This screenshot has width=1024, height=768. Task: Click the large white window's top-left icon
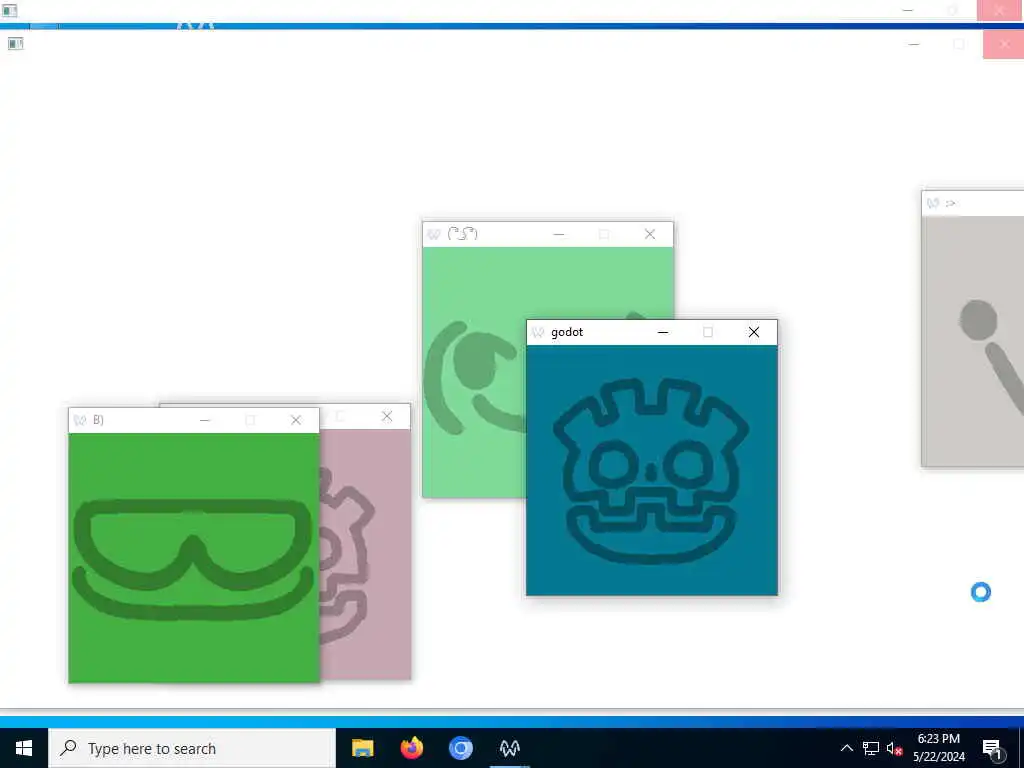click(15, 44)
